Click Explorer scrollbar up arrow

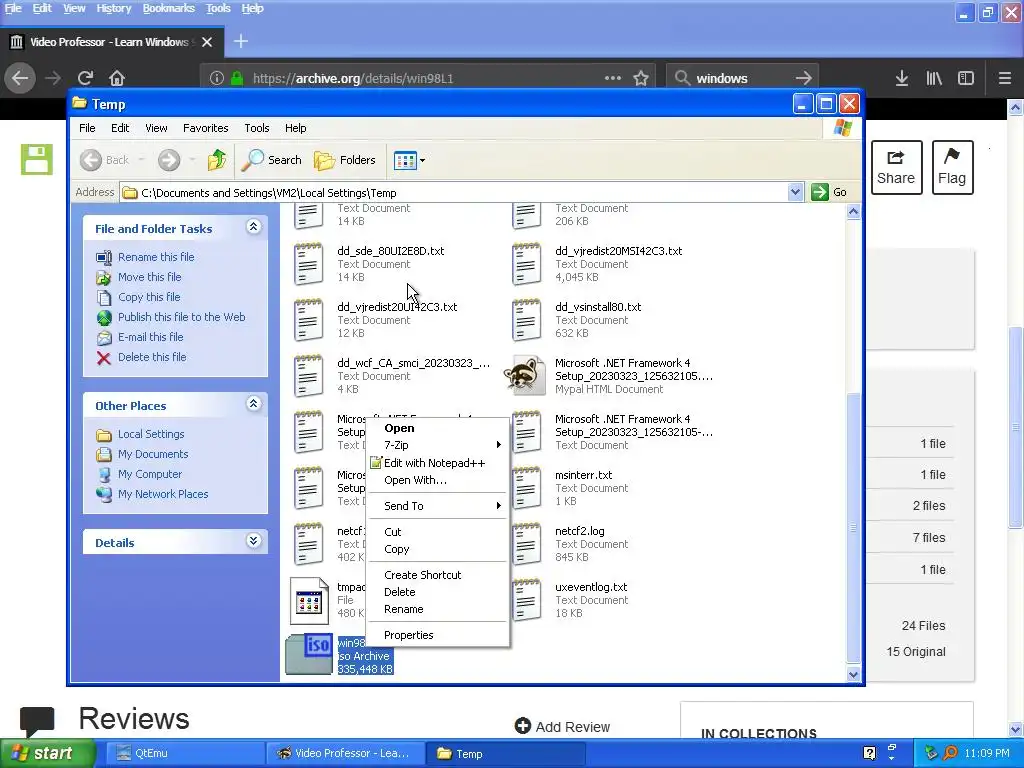pos(853,212)
